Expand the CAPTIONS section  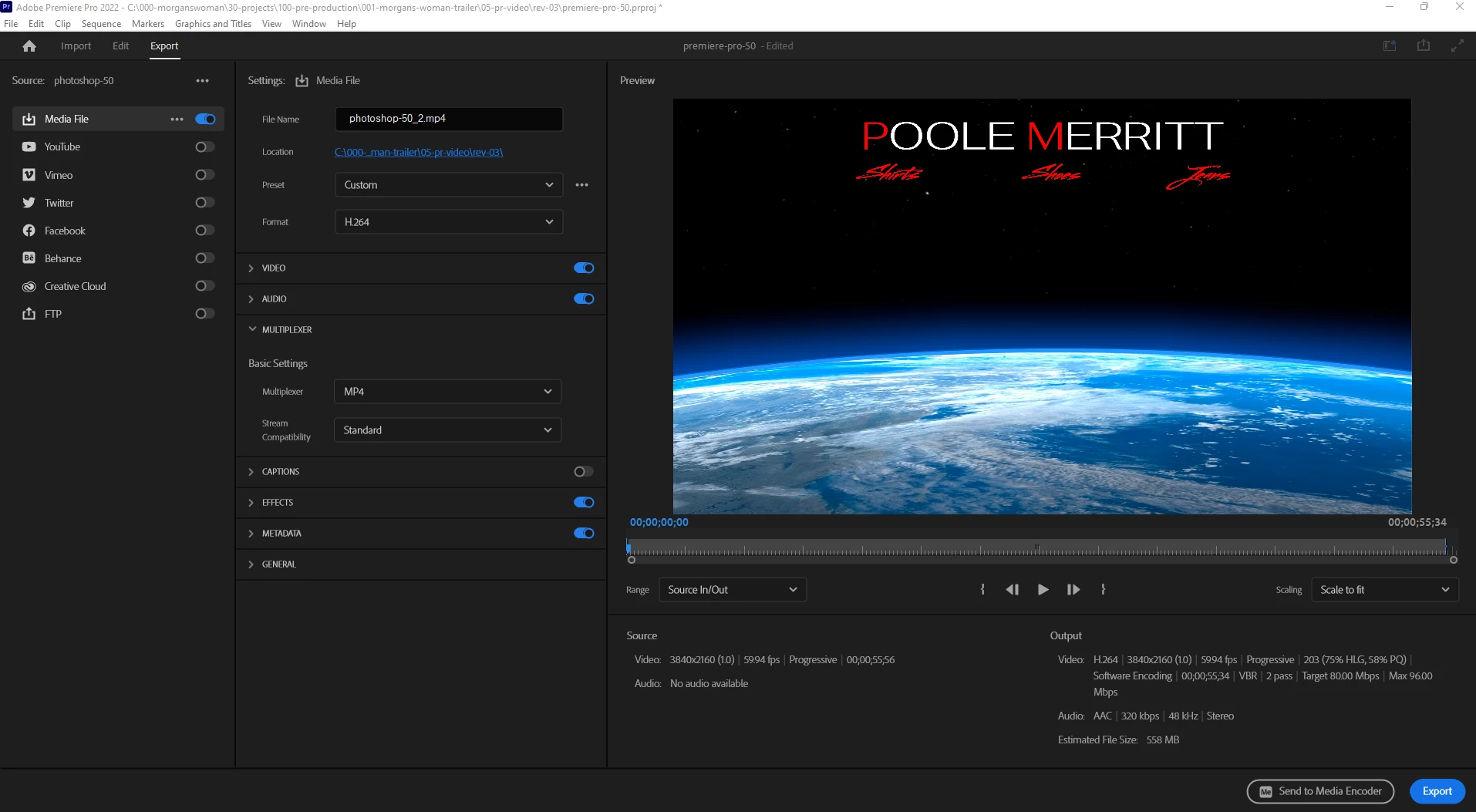coord(251,472)
